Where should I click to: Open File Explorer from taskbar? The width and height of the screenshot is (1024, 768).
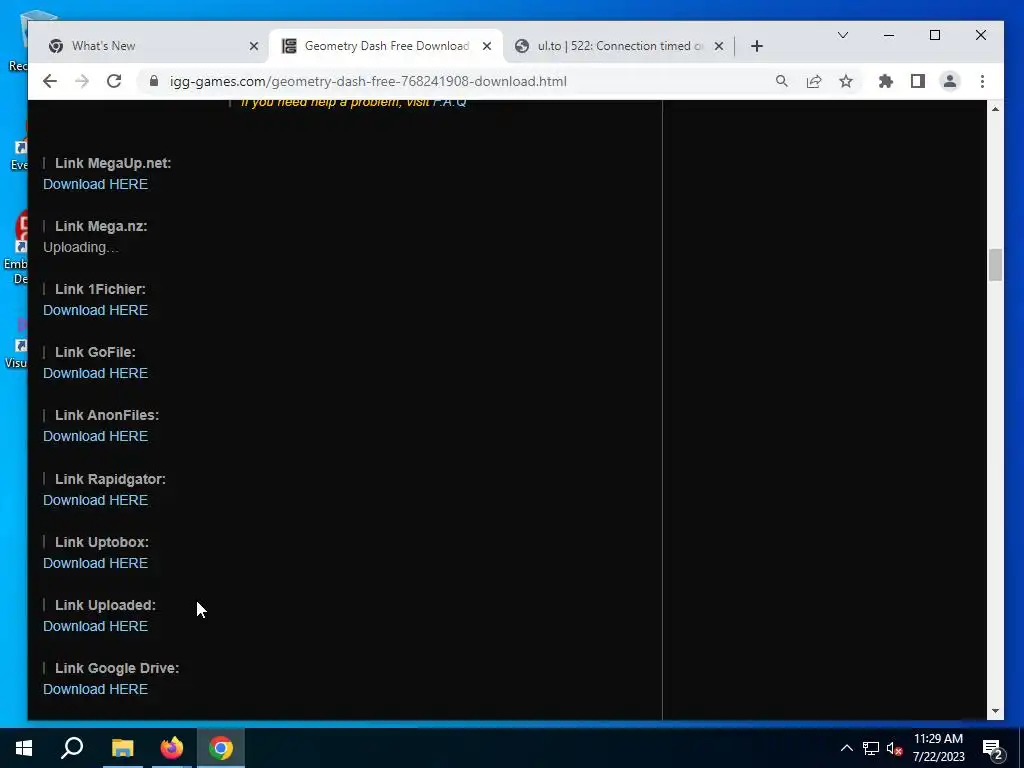coord(122,748)
